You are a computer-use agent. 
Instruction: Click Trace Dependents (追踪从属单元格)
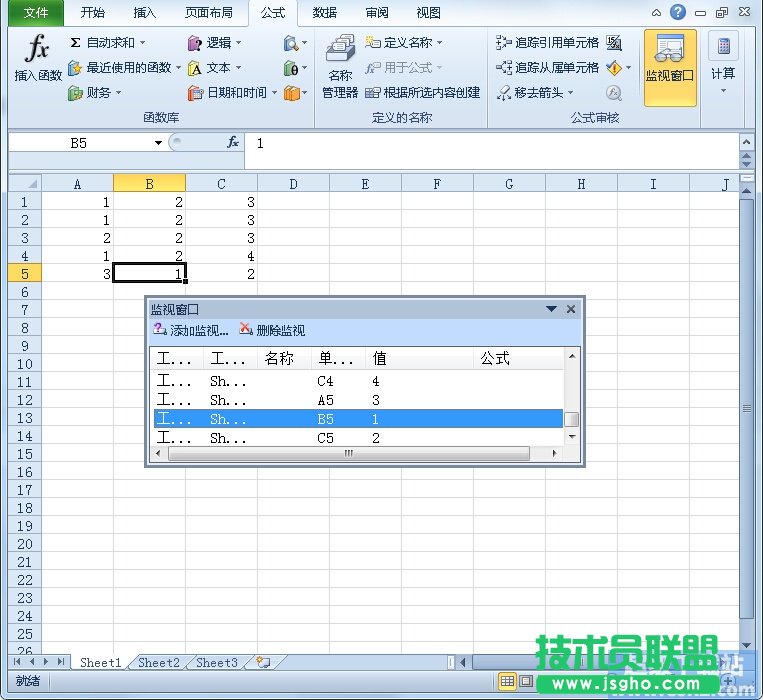coord(547,68)
